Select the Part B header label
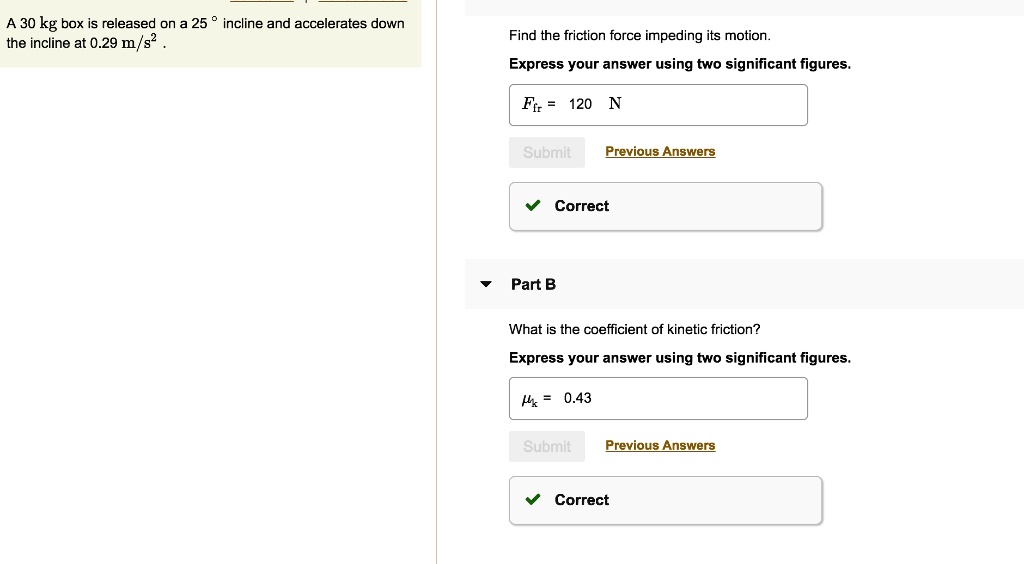This screenshot has height=564, width=1024. [x=533, y=284]
